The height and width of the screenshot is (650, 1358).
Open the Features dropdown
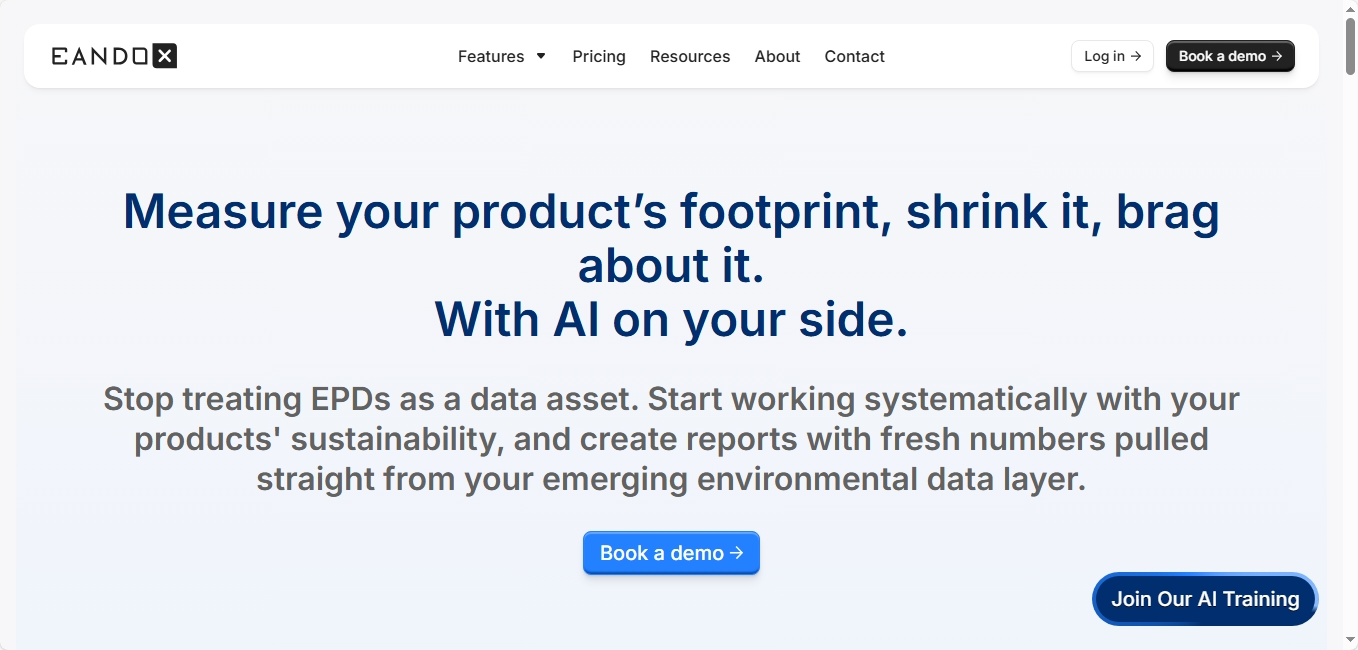point(492,57)
